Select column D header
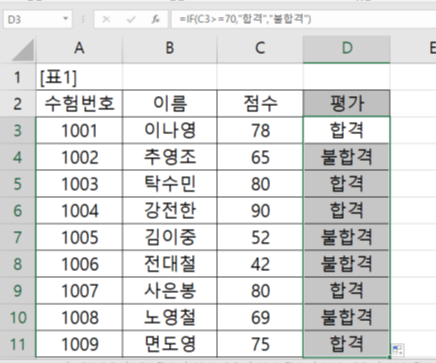Image resolution: width=436 pixels, height=363 pixels. (347, 49)
